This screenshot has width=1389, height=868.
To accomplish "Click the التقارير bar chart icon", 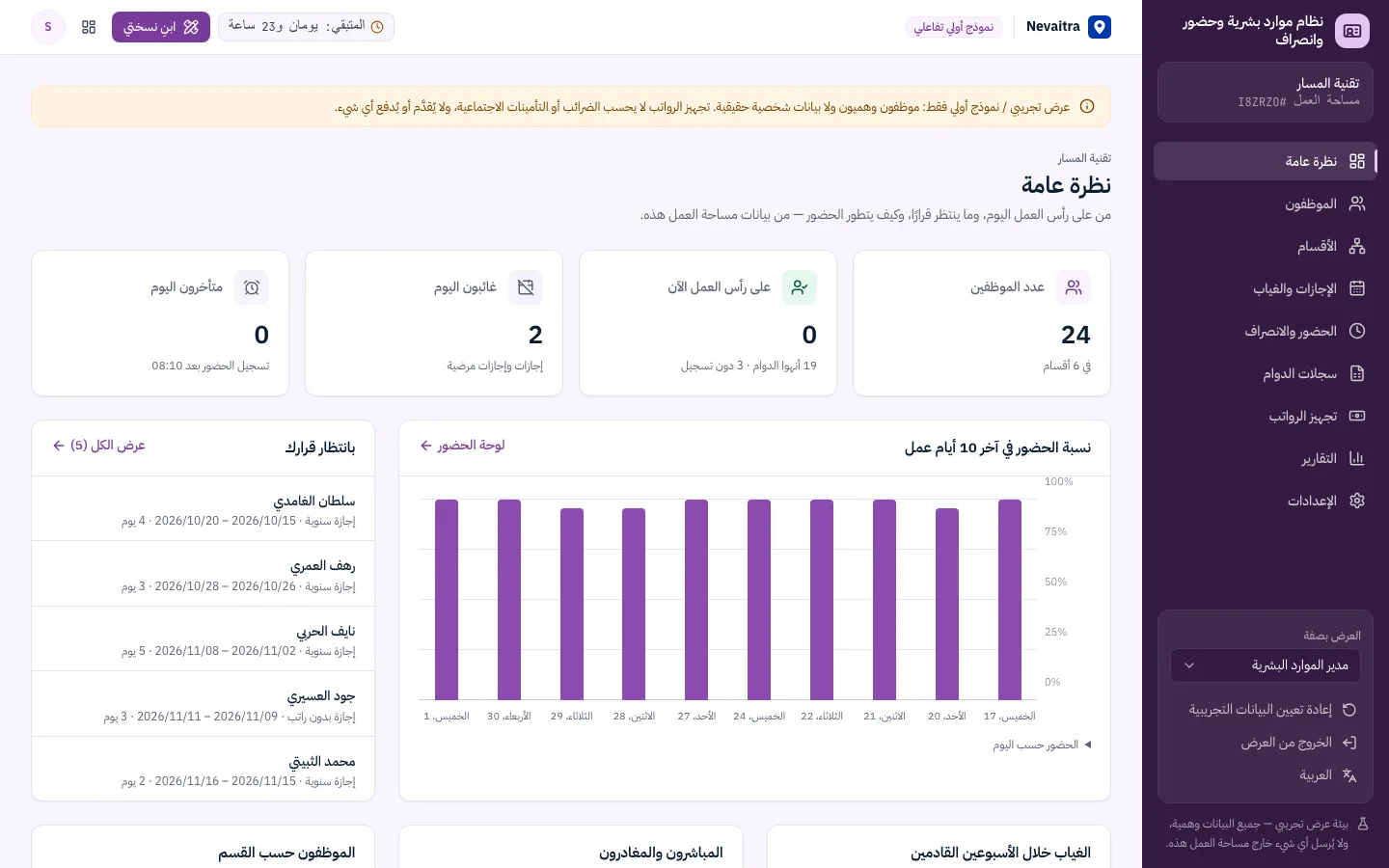I will (1357, 458).
